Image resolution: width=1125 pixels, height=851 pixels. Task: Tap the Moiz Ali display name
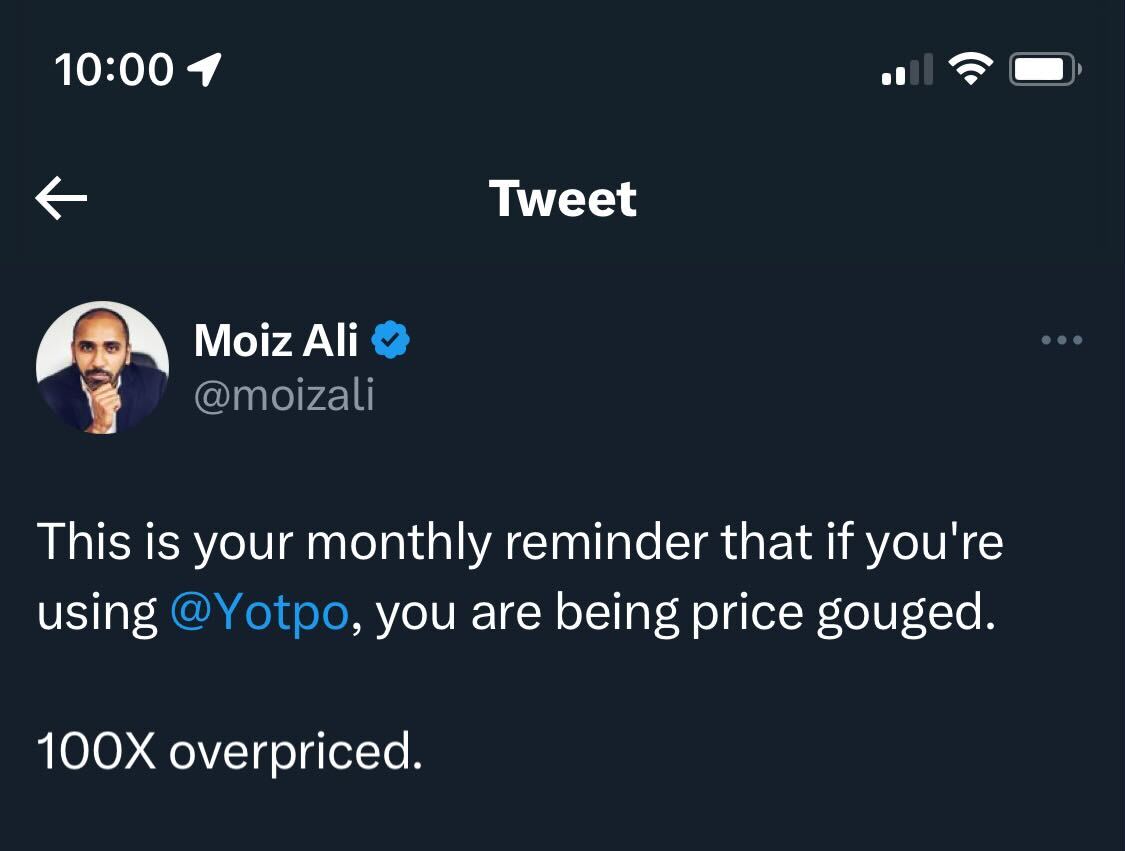(x=275, y=341)
